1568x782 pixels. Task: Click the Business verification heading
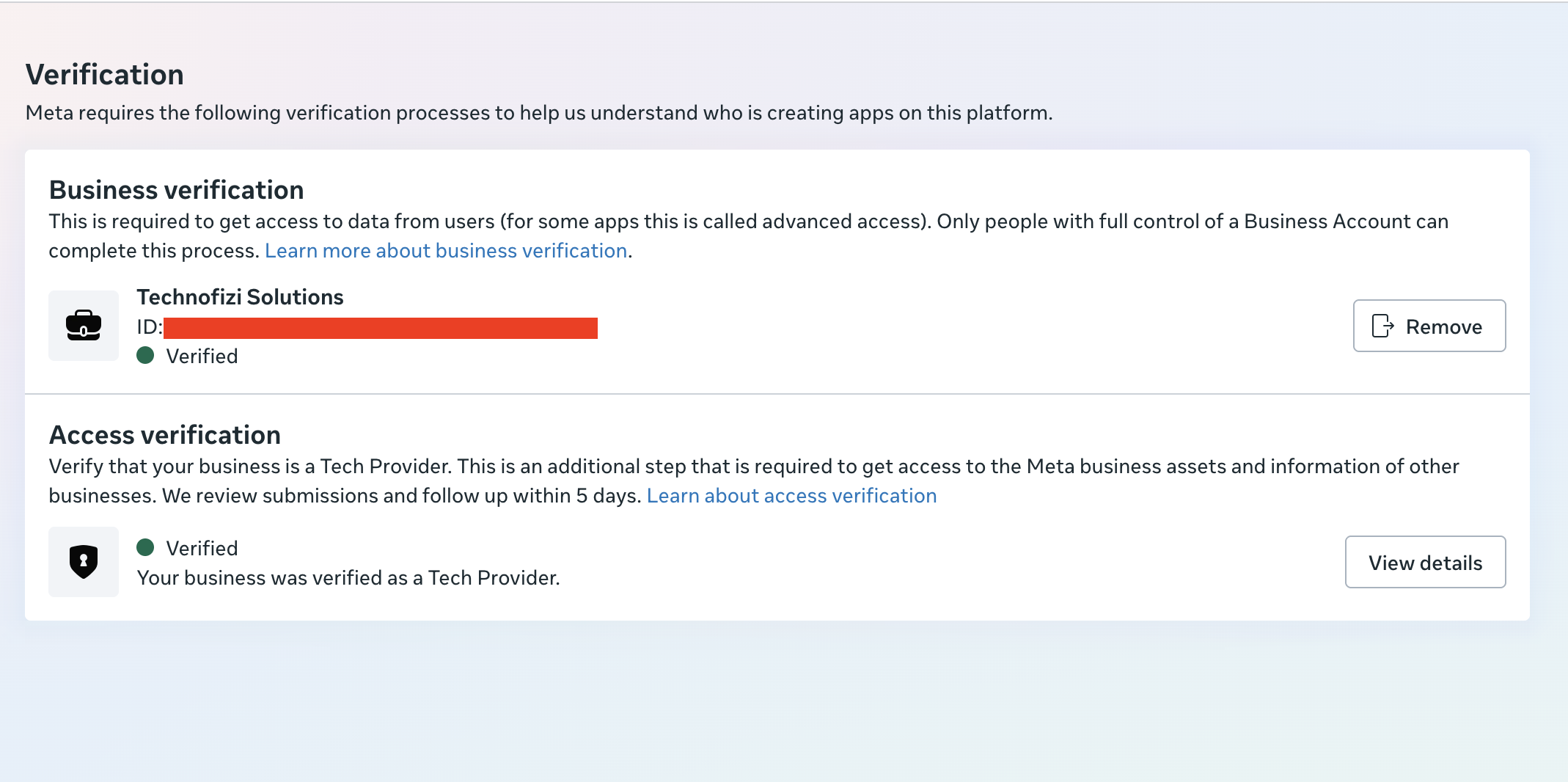coord(176,190)
